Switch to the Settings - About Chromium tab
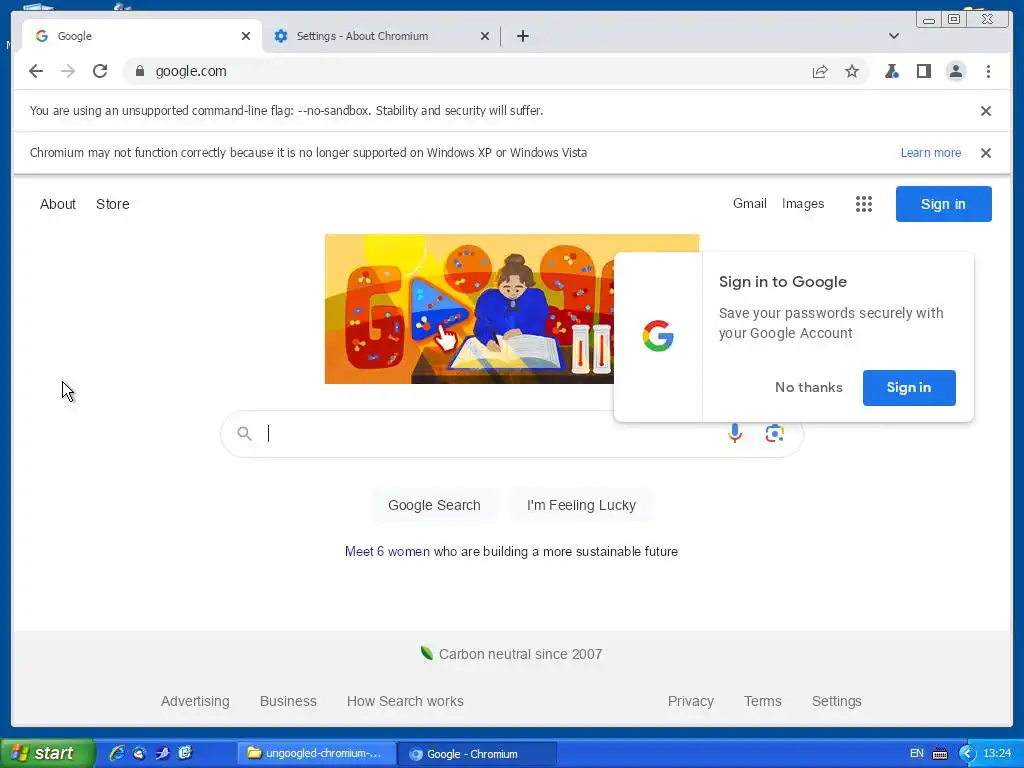1024x768 pixels. click(x=382, y=36)
